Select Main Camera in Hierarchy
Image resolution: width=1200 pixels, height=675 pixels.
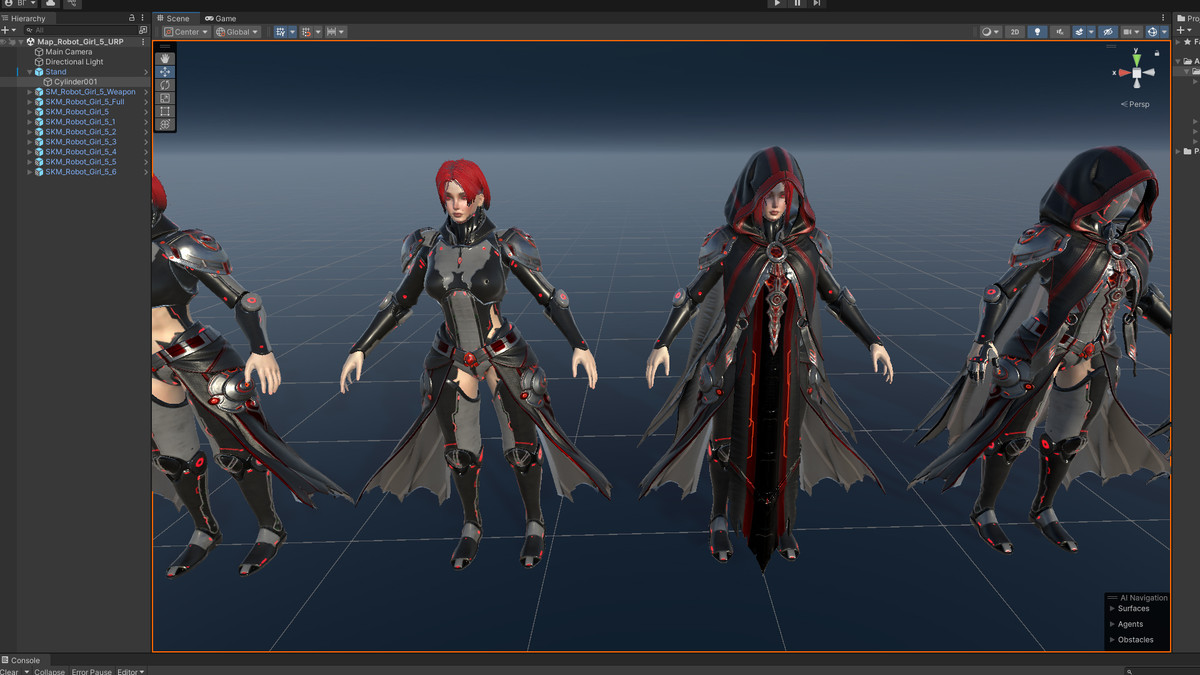click(x=69, y=52)
